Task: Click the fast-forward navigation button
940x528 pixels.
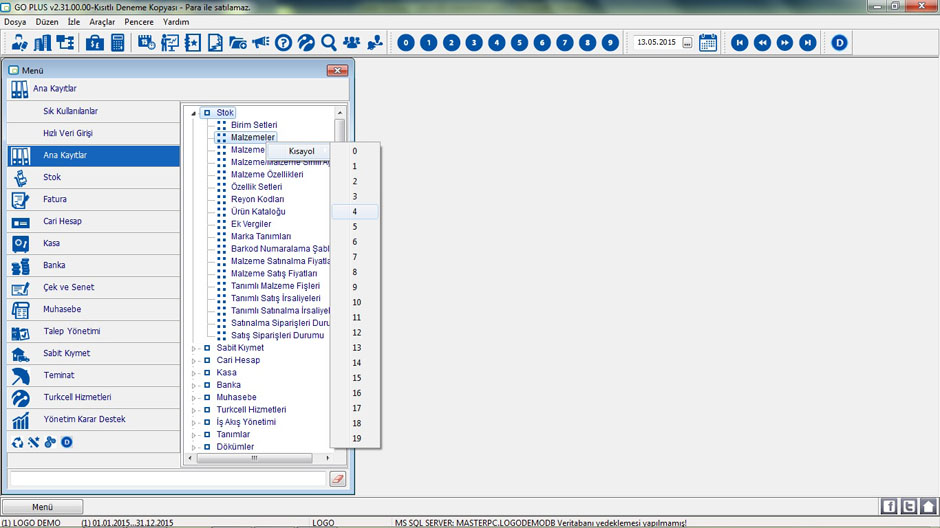Action: tap(785, 43)
